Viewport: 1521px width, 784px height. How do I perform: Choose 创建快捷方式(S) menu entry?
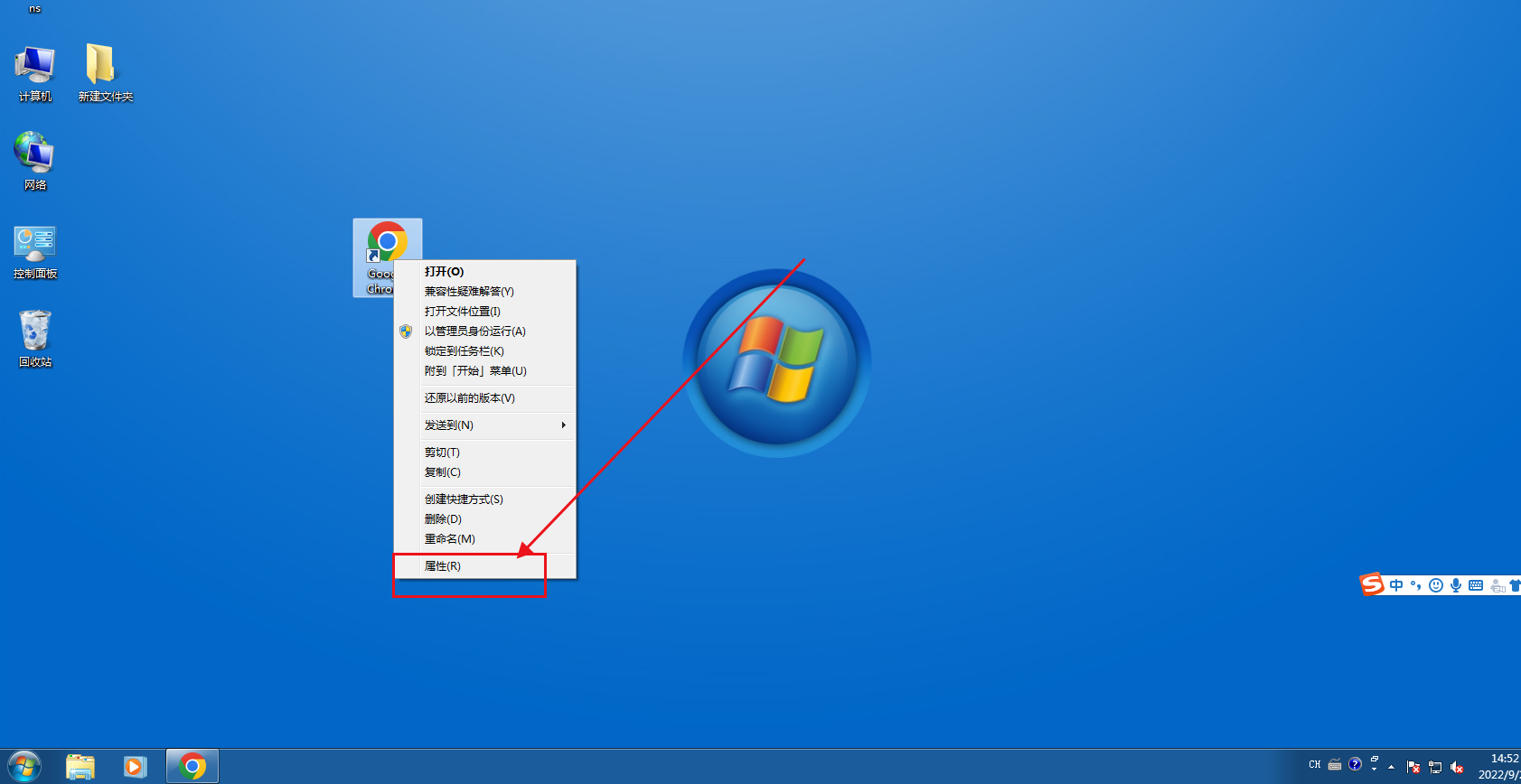484,499
